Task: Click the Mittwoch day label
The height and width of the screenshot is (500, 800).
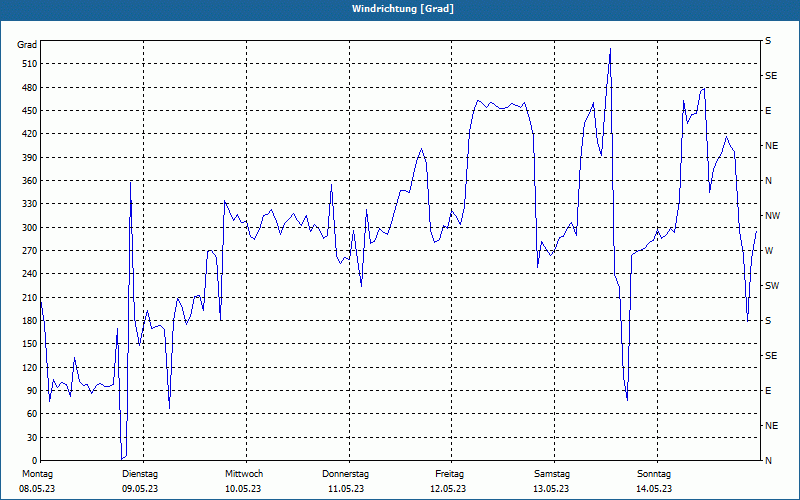Action: click(x=244, y=474)
